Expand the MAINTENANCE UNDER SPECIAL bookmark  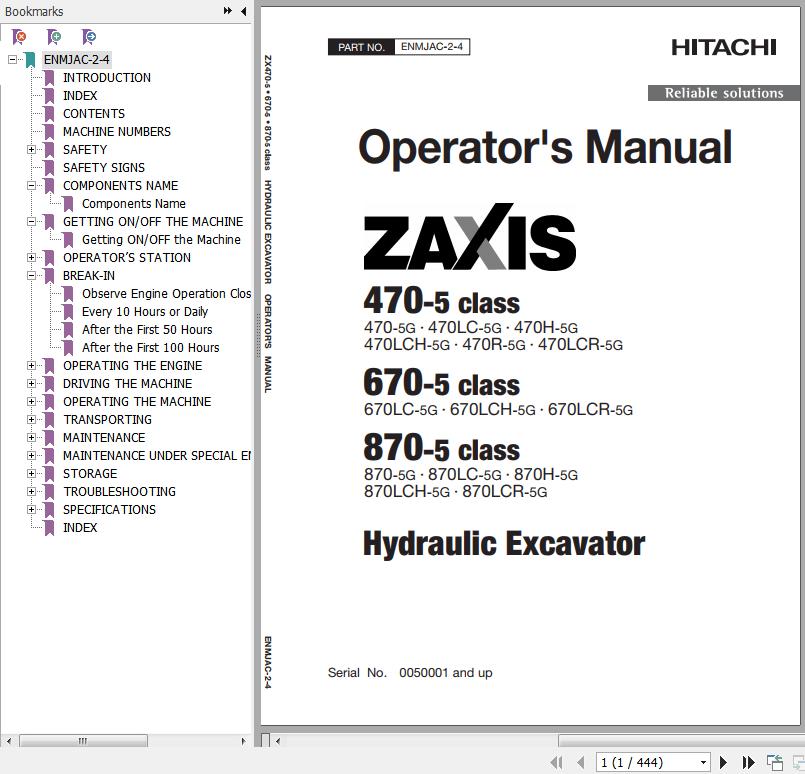pyautogui.click(x=31, y=456)
